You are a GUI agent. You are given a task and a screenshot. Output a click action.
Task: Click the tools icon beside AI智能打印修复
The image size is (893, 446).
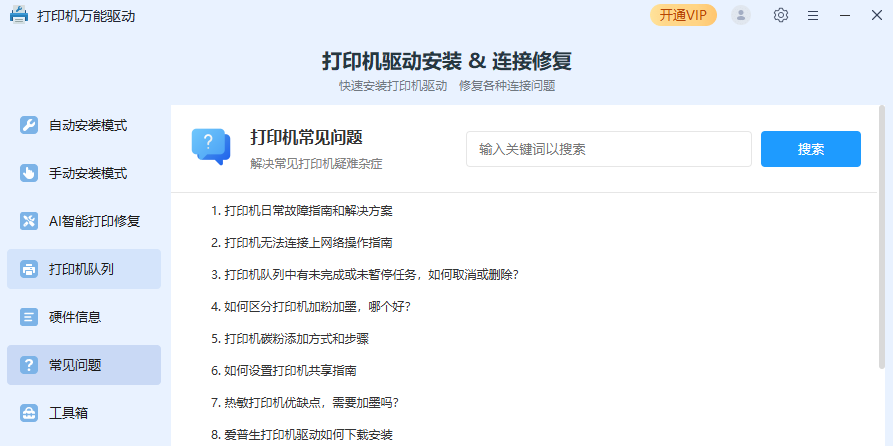pos(29,221)
